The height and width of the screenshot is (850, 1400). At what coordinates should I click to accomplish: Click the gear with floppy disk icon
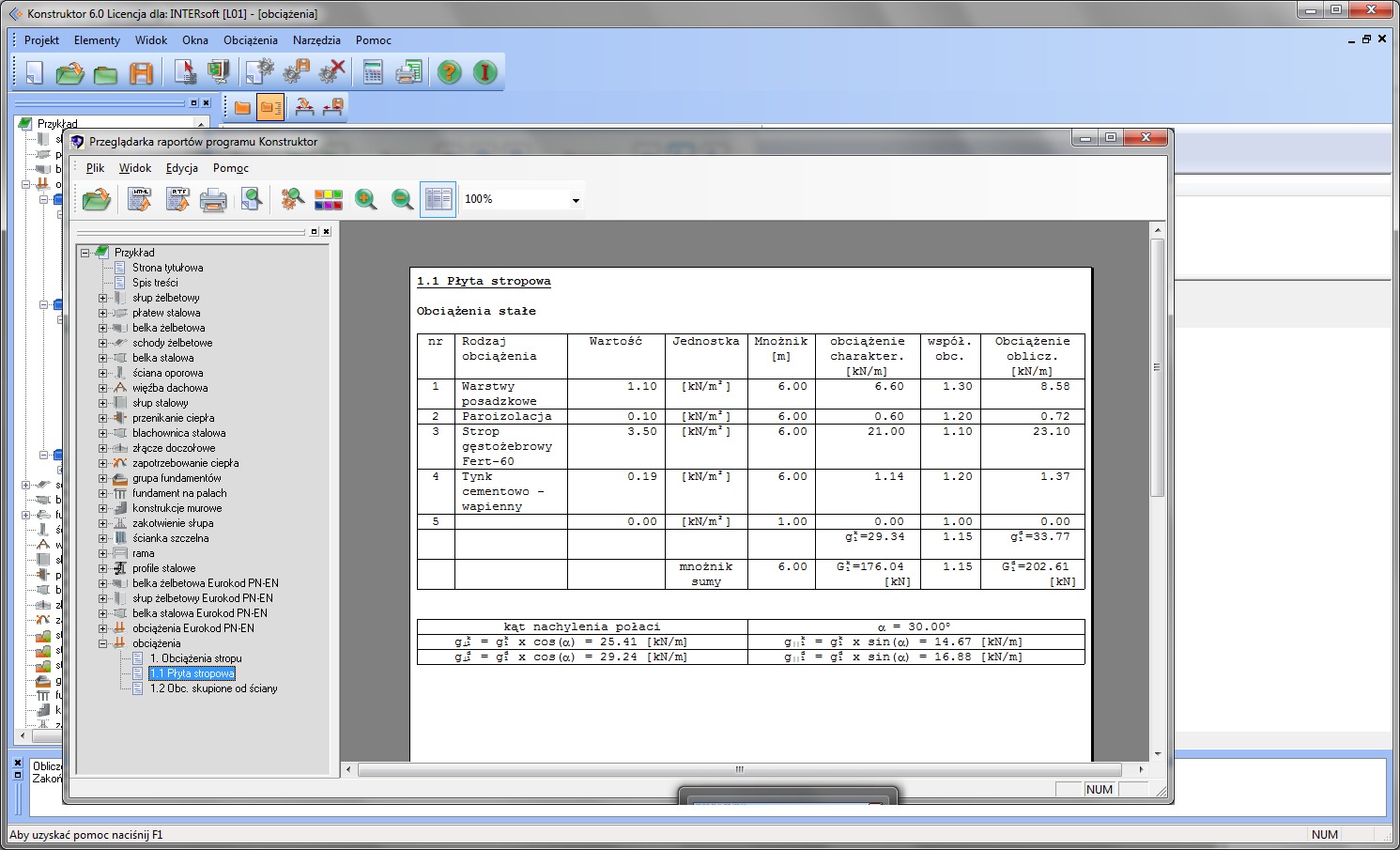pos(296,72)
